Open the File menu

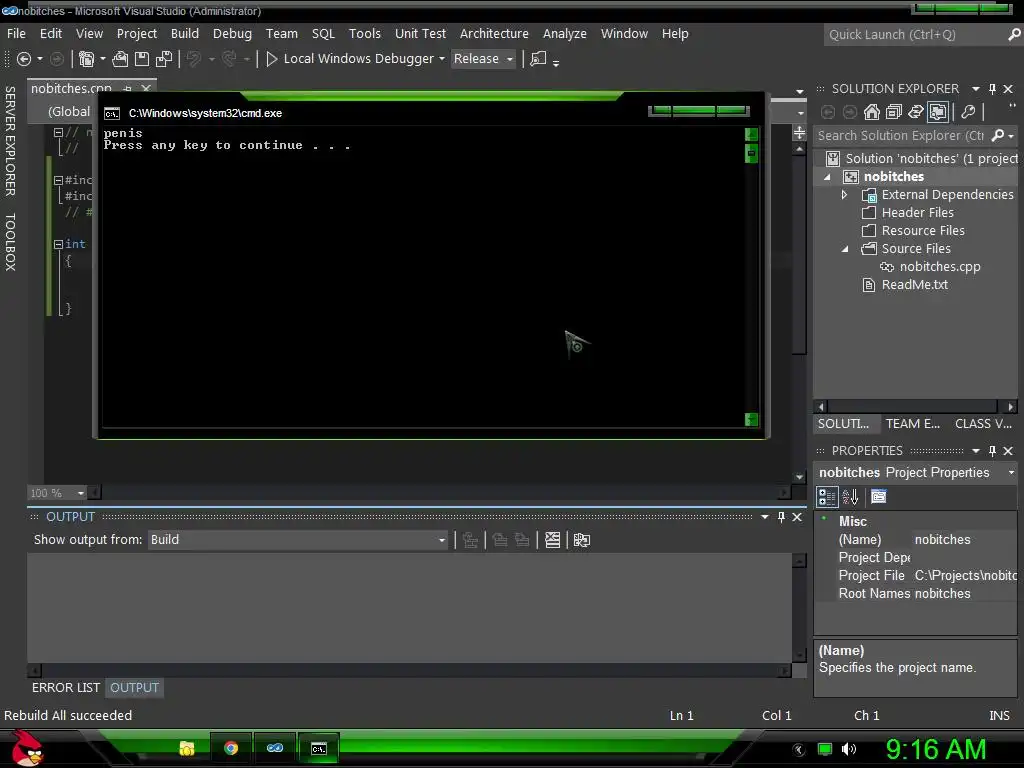click(x=16, y=33)
